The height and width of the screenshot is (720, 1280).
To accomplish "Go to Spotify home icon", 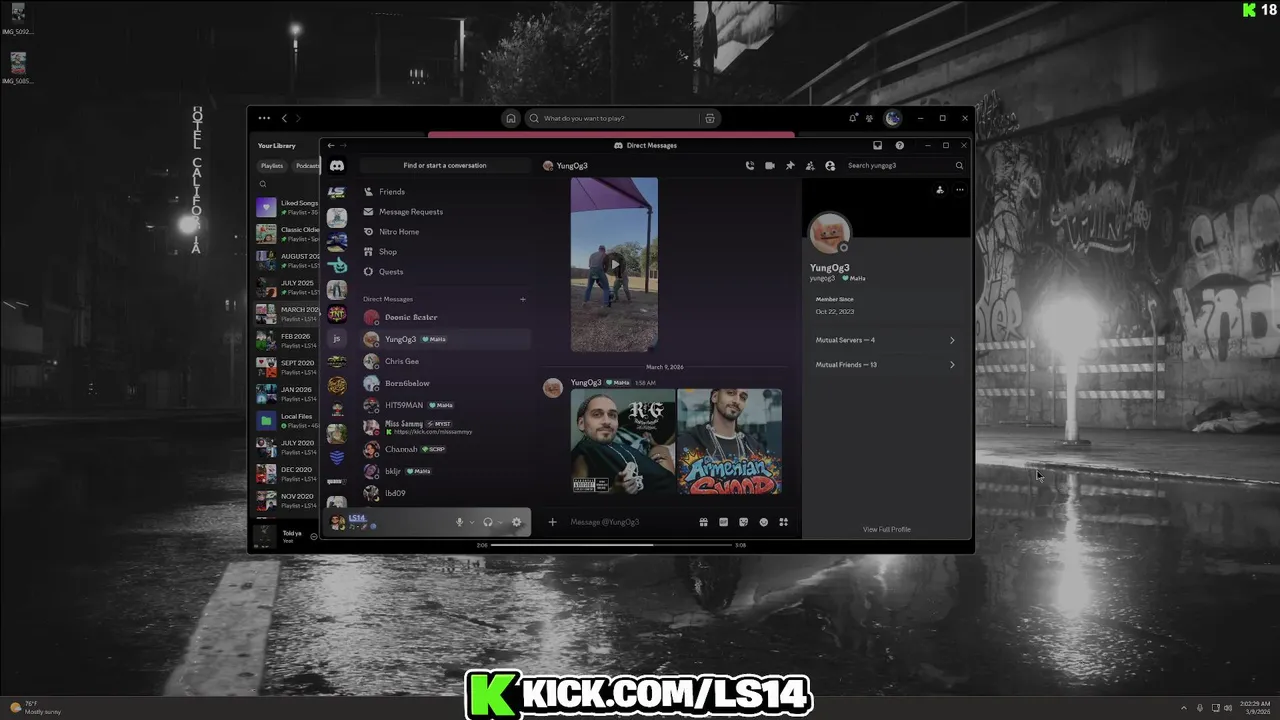I will (x=511, y=118).
